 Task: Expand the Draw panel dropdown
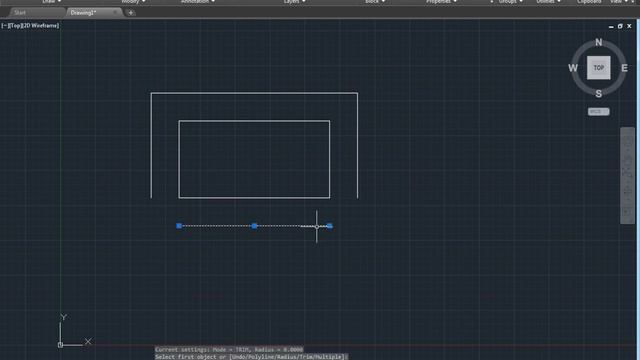52,2
